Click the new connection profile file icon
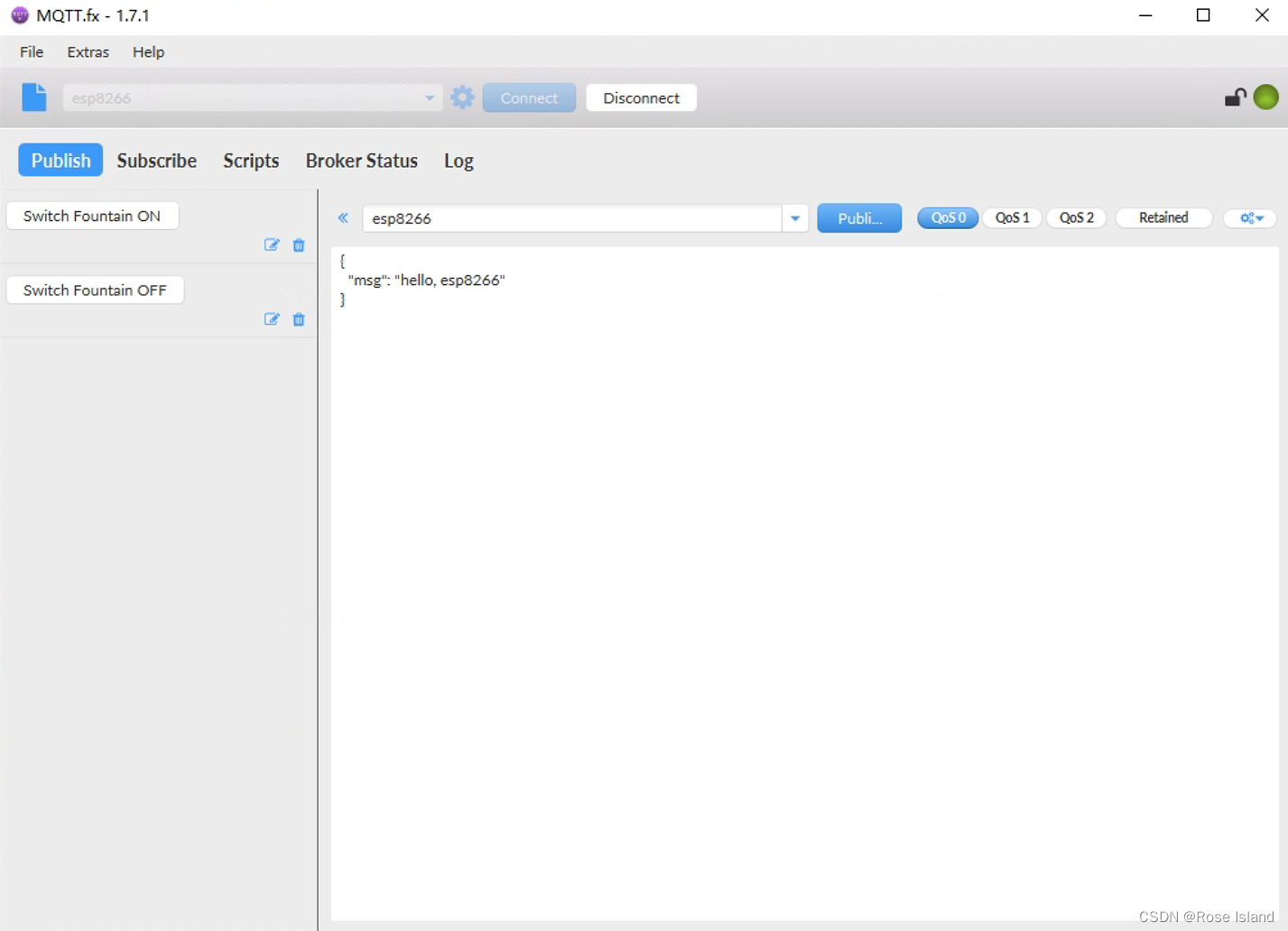The image size is (1288, 931). click(34, 97)
